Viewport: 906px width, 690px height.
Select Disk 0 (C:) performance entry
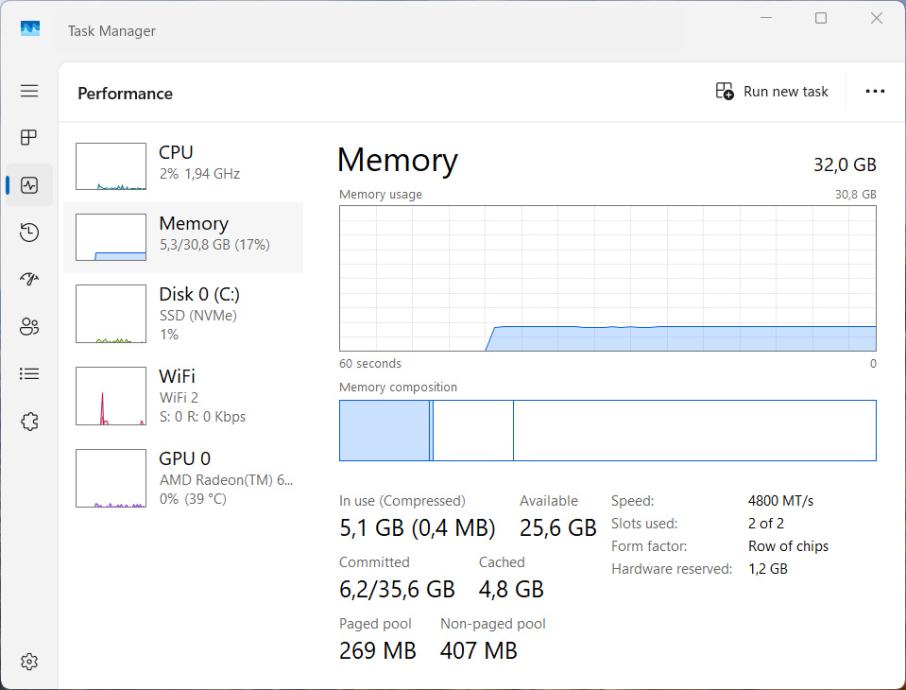tap(183, 313)
